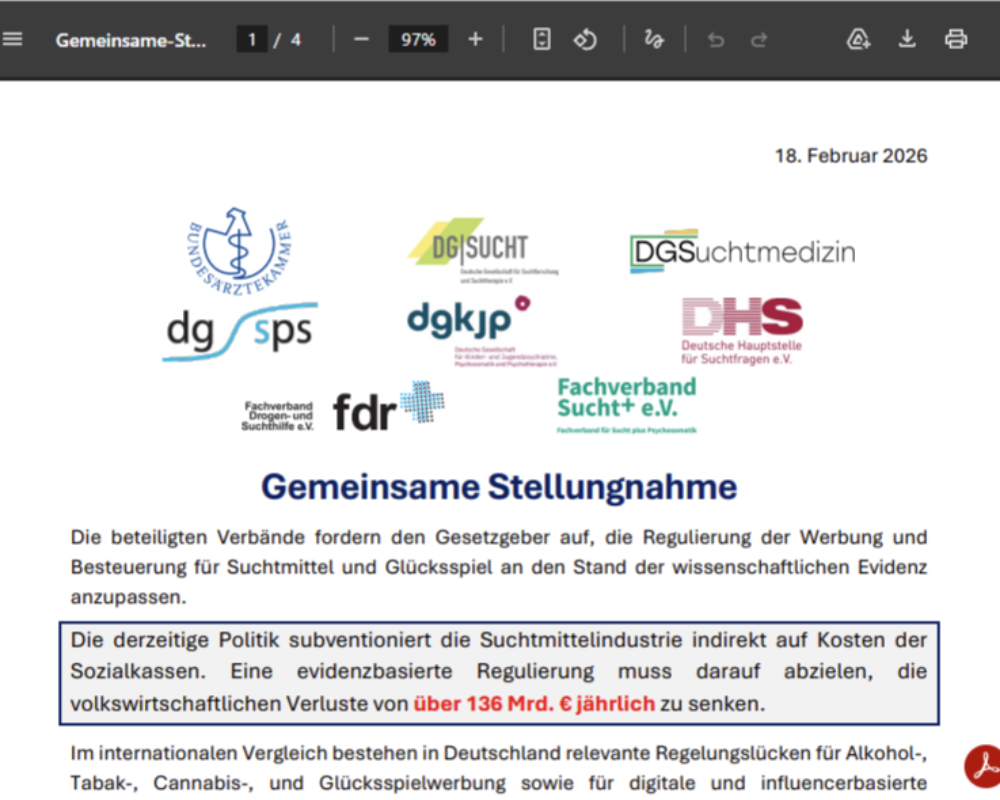Click the Redo arrow icon
Screen dimensions: 1000x800
click(x=758, y=39)
